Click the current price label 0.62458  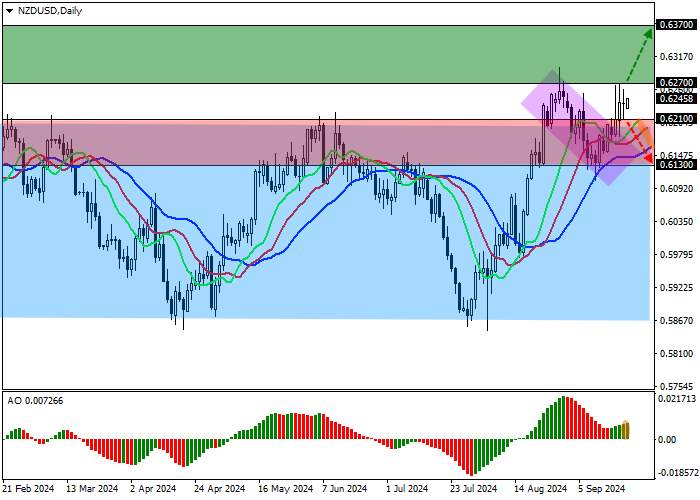pyautogui.click(x=676, y=98)
